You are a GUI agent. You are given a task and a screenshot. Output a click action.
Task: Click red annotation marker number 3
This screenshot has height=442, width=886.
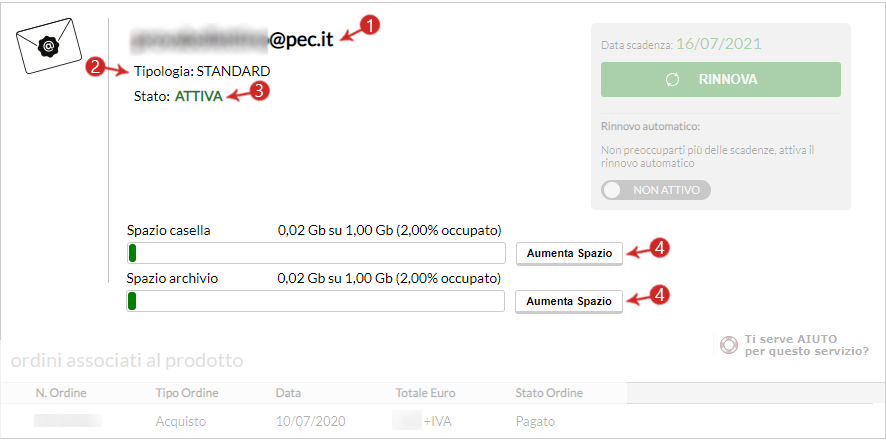point(259,93)
